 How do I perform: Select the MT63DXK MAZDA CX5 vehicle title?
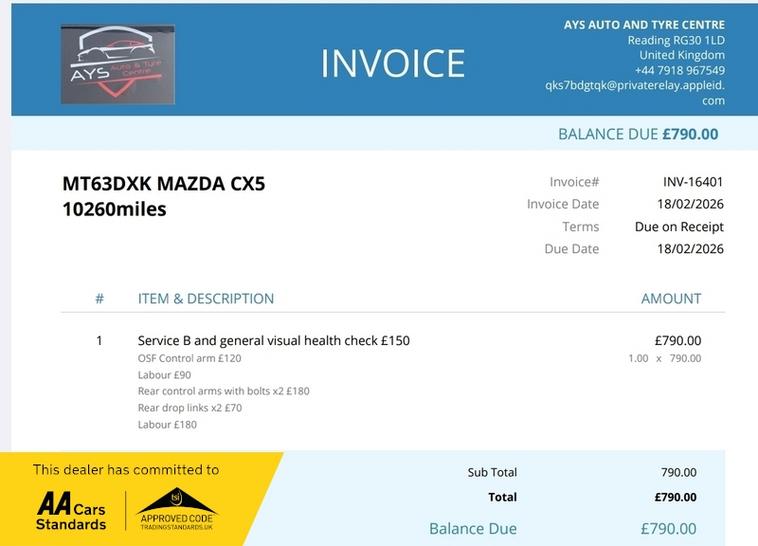pos(164,184)
